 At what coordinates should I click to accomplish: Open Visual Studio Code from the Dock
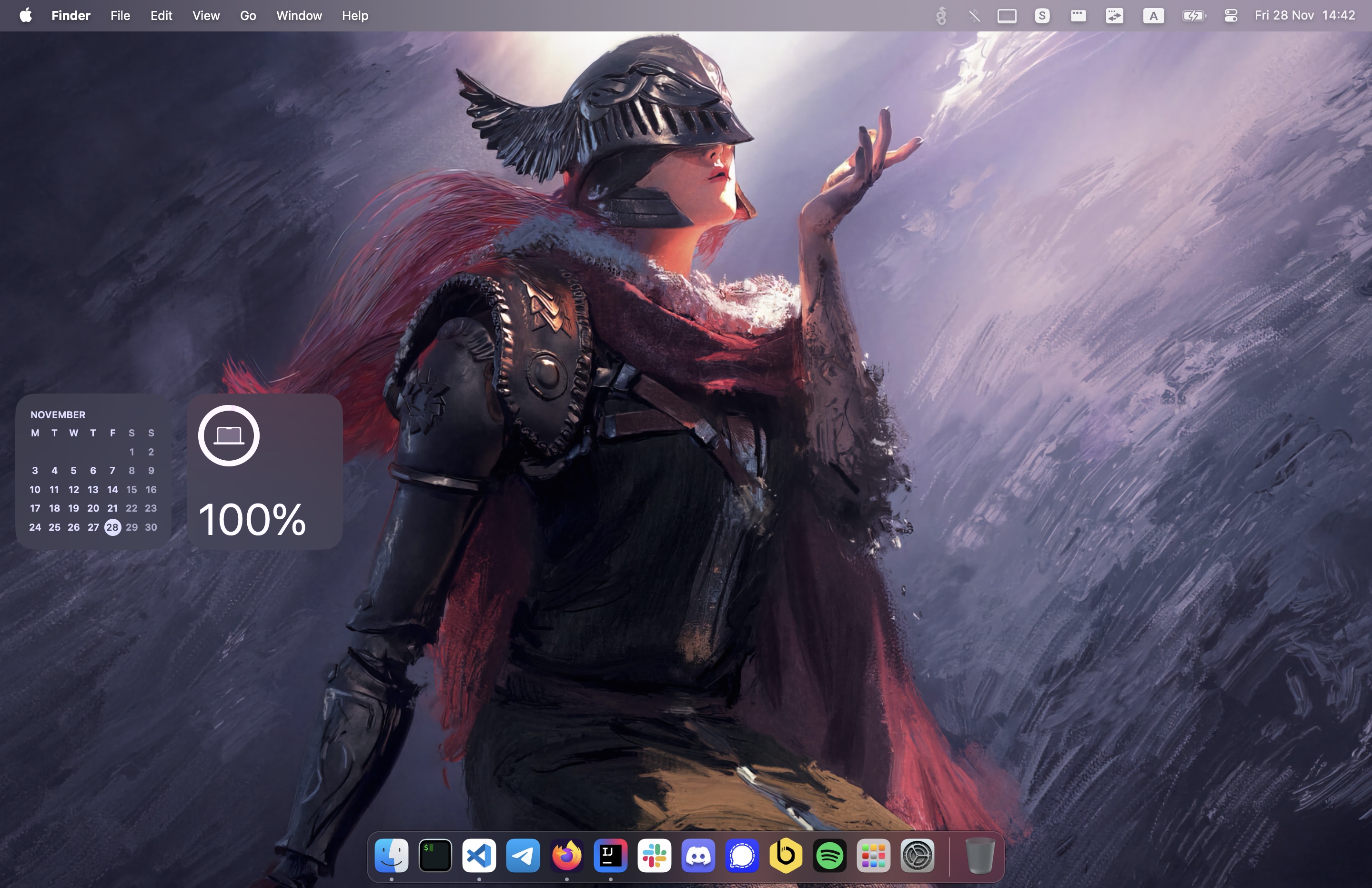[479, 855]
